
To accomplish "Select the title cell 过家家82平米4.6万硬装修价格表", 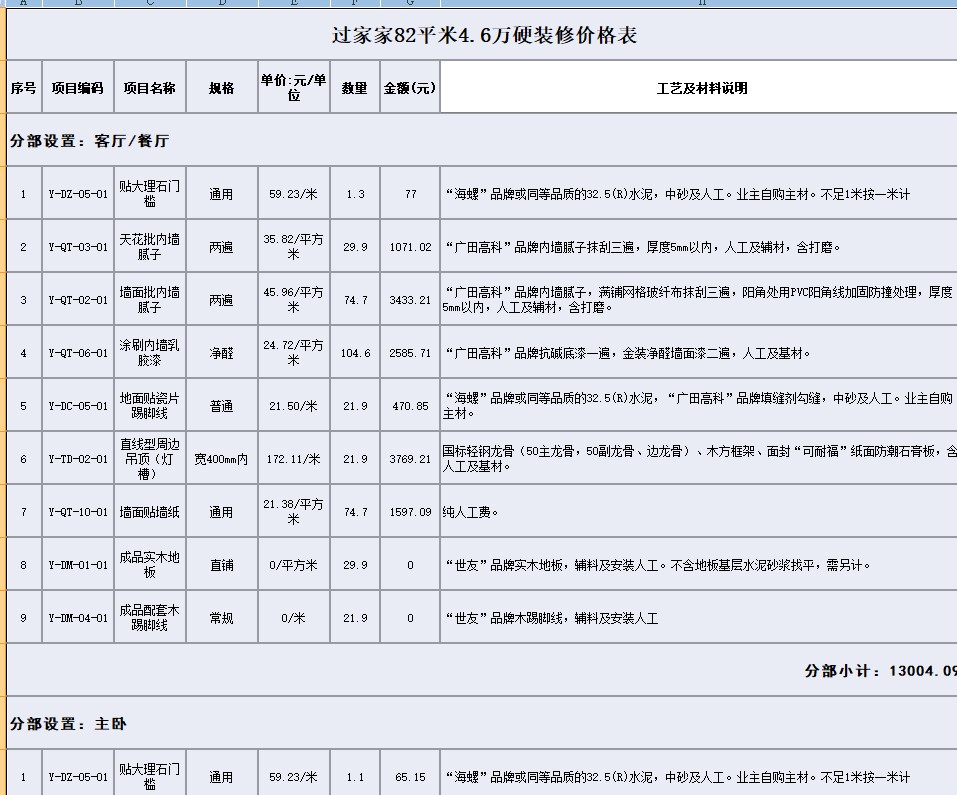I will 482,35.
